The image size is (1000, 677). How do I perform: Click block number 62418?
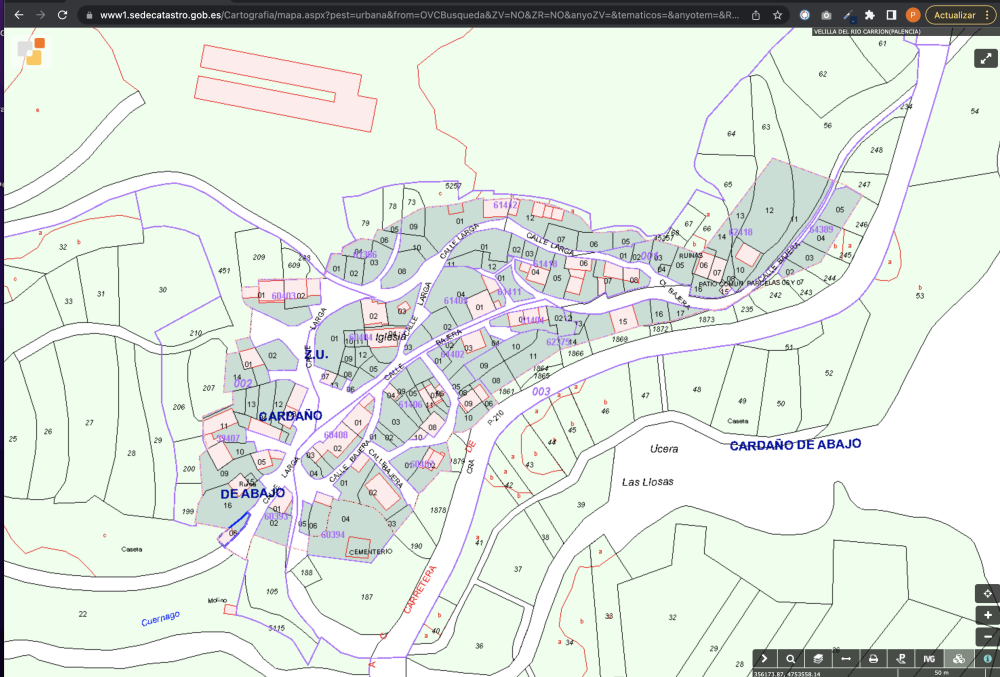tap(740, 232)
